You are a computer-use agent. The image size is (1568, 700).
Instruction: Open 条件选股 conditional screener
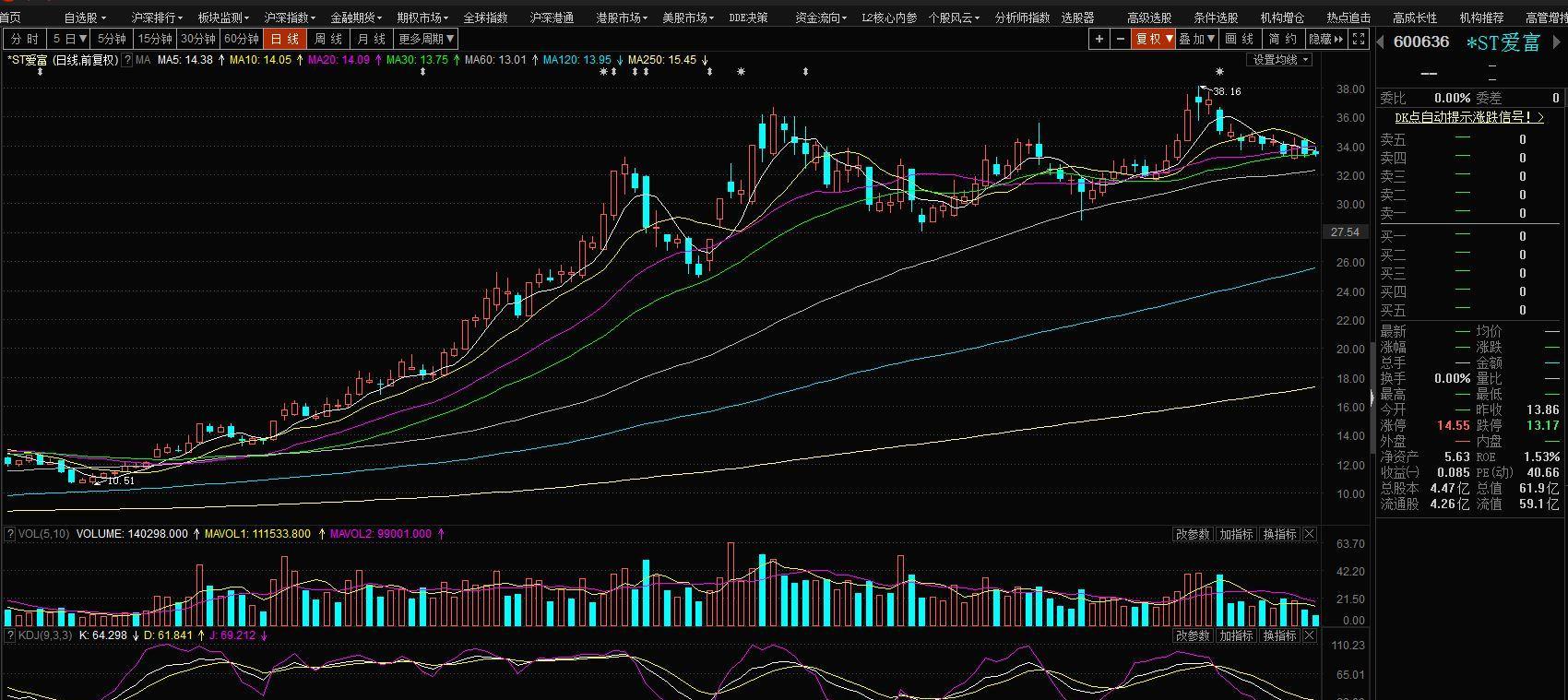[1216, 18]
